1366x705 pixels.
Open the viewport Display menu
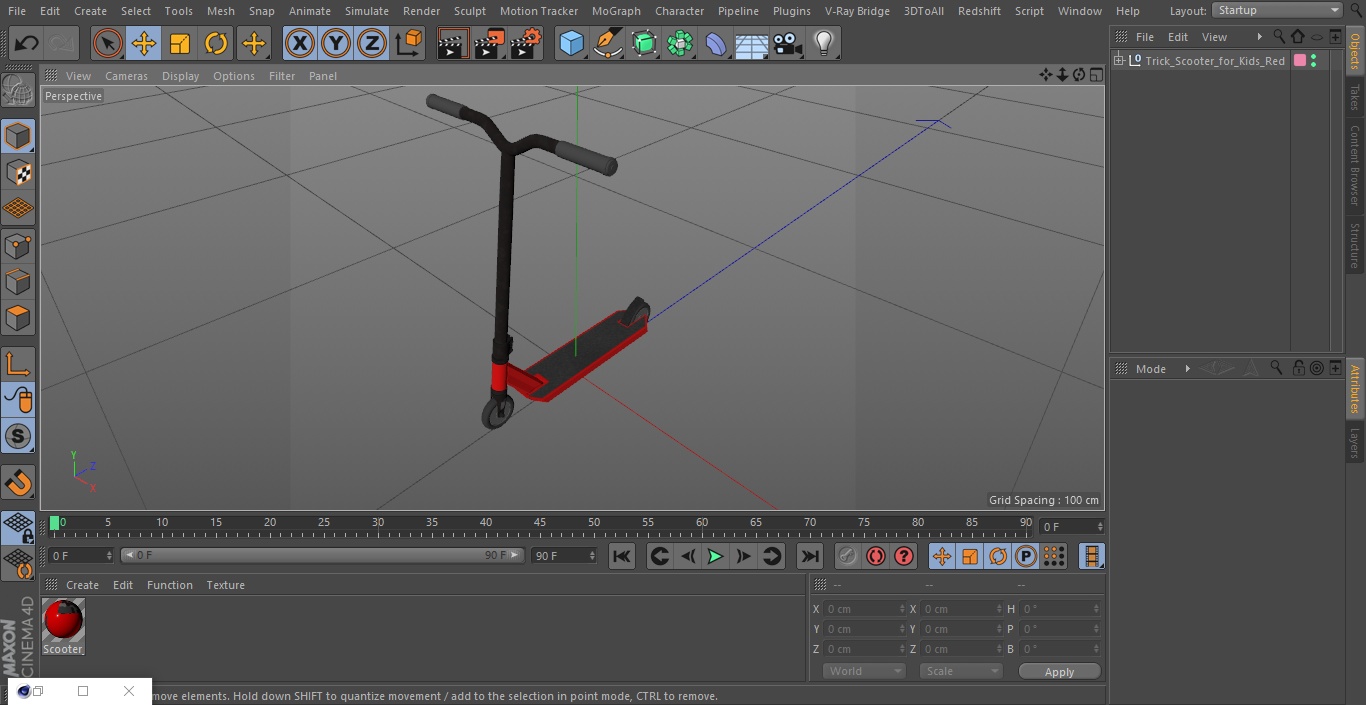[x=180, y=76]
